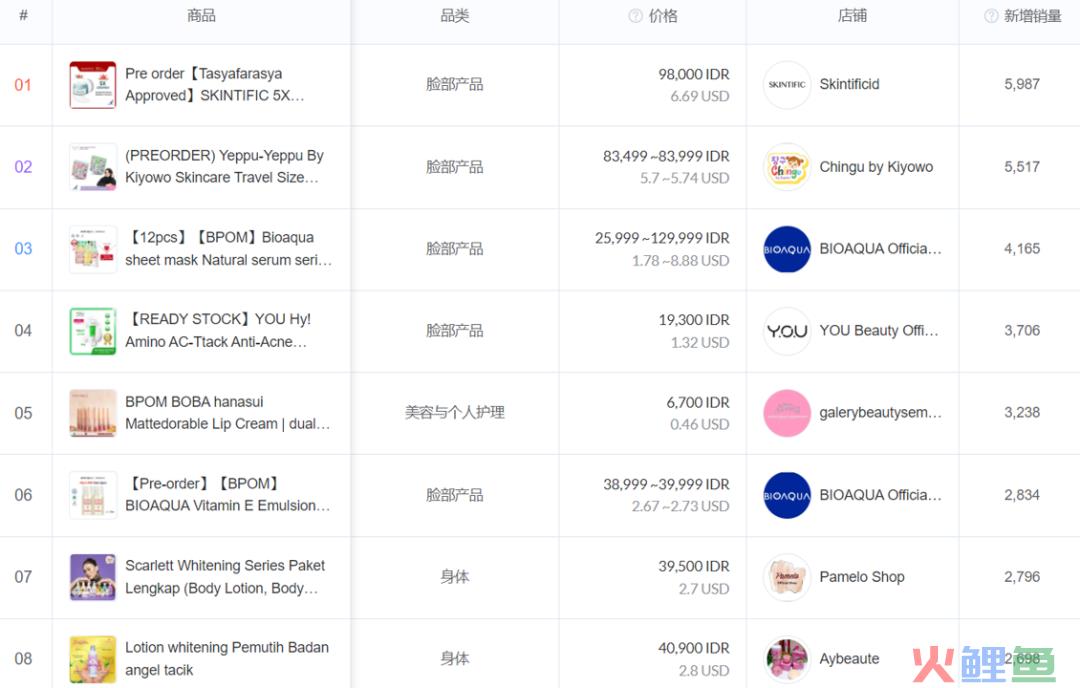Open SKINTIFIC 5X pre-order product thumbnail
The height and width of the screenshot is (688, 1080).
(x=93, y=85)
